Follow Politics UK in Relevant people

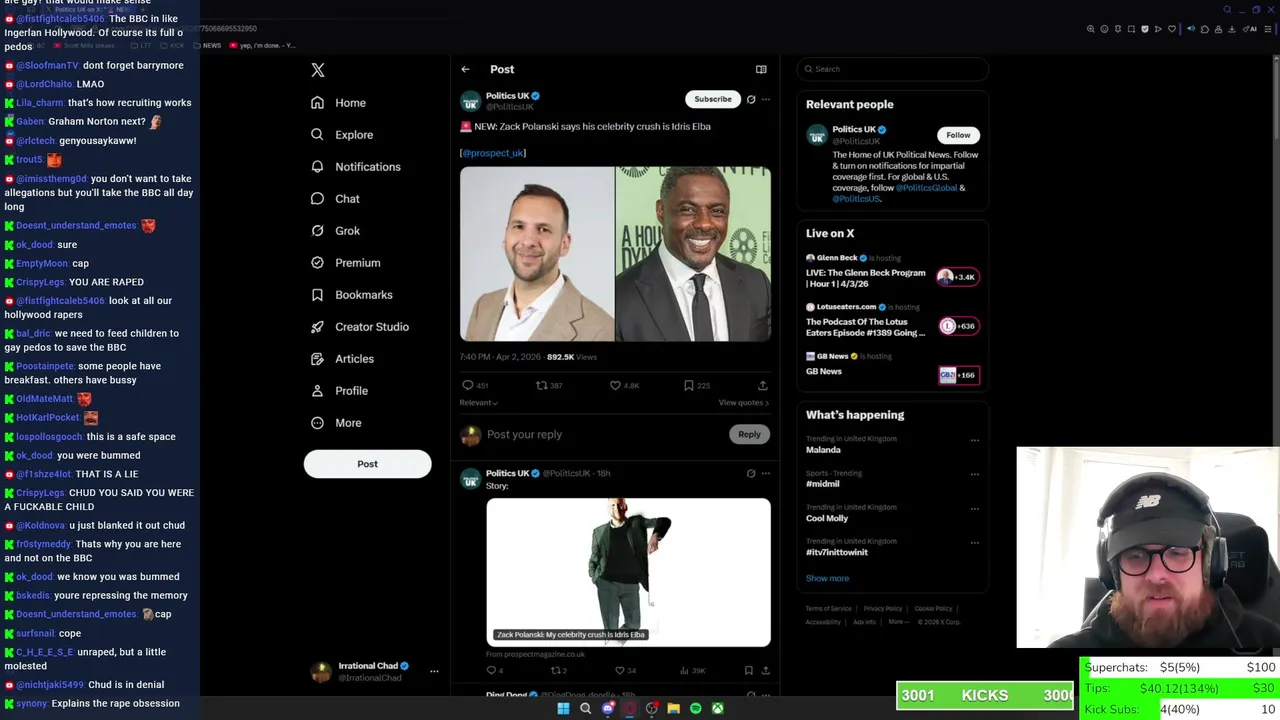coord(958,135)
